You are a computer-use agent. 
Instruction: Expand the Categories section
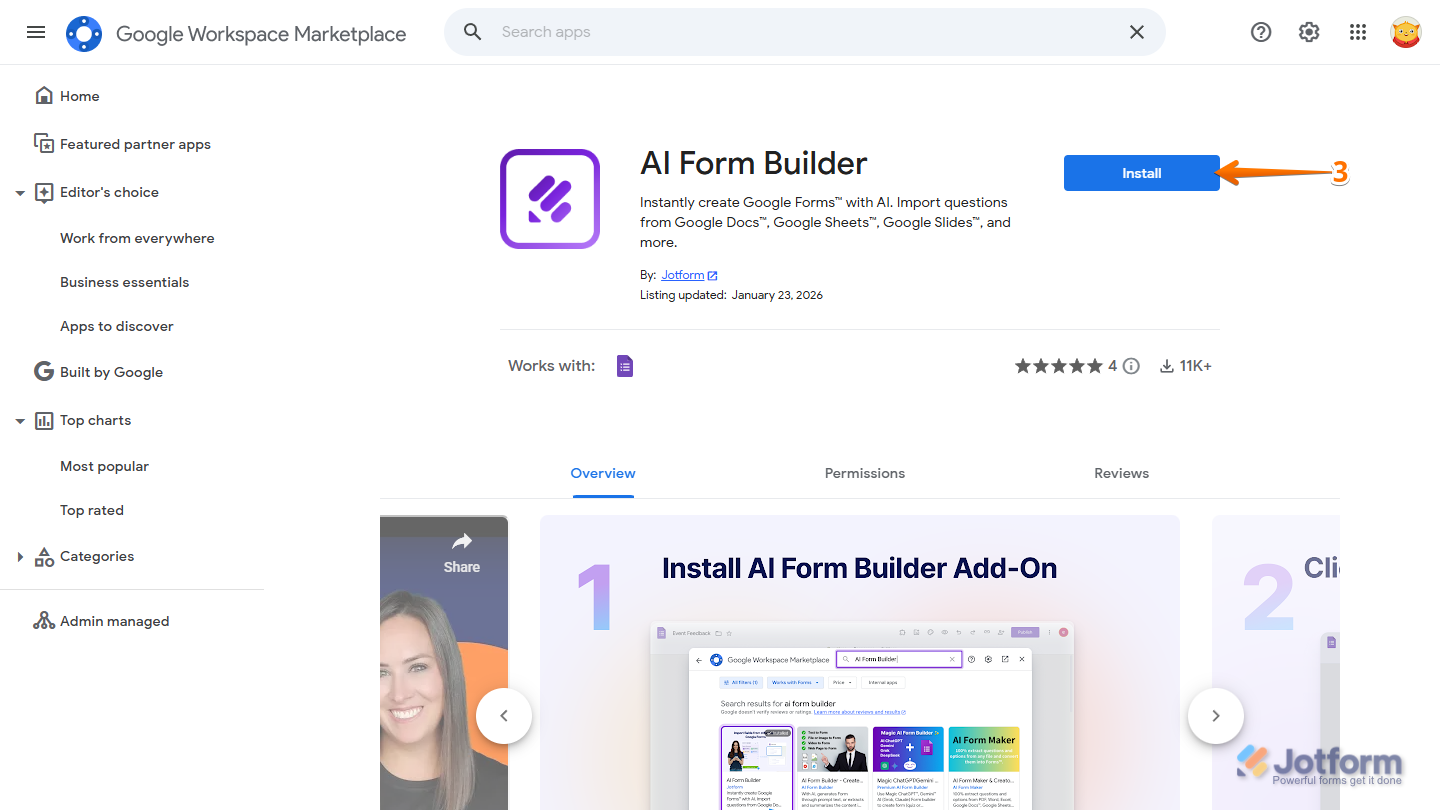(20, 556)
